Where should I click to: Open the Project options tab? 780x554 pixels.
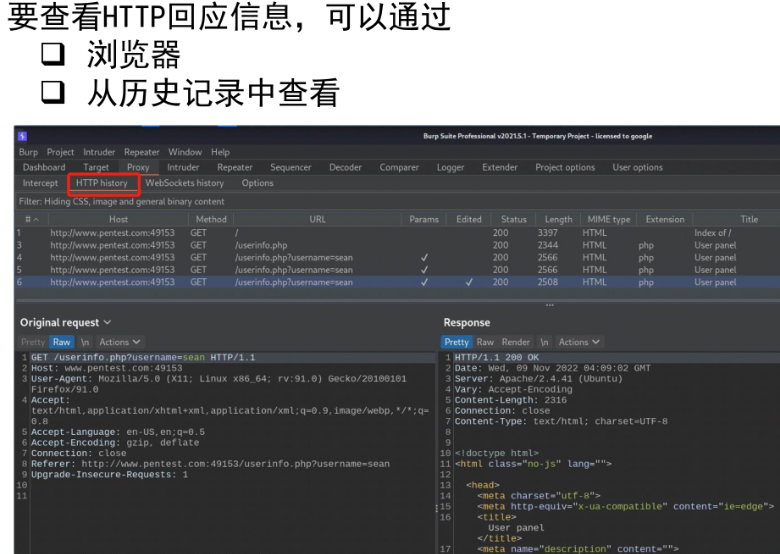pos(565,168)
